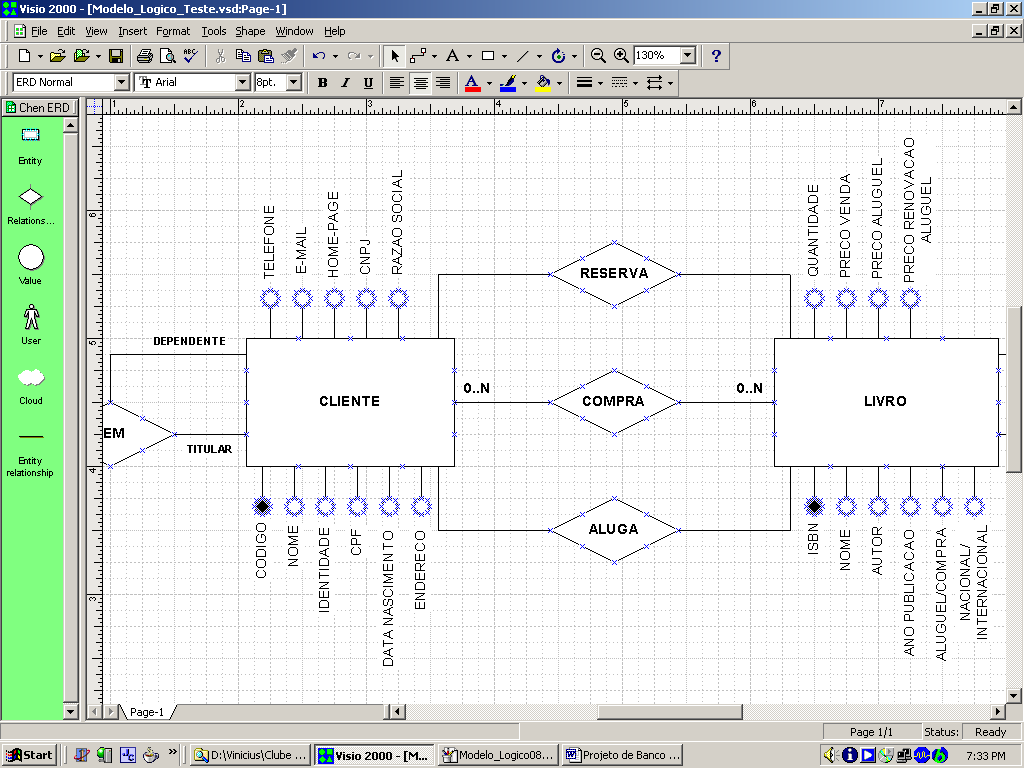The image size is (1024, 768).
Task: Open the Shape menu
Action: point(249,31)
